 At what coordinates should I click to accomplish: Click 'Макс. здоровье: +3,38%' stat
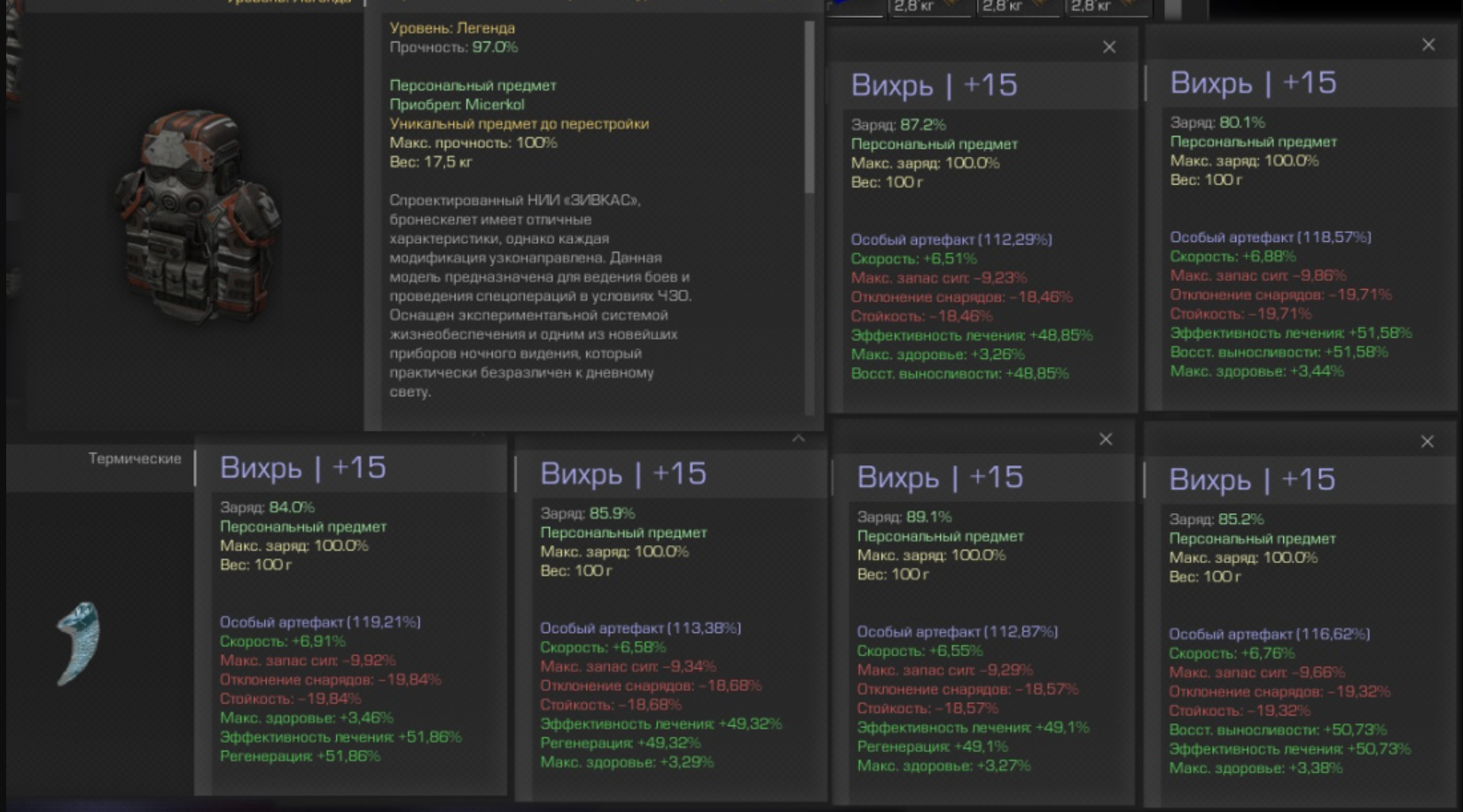(x=1256, y=768)
